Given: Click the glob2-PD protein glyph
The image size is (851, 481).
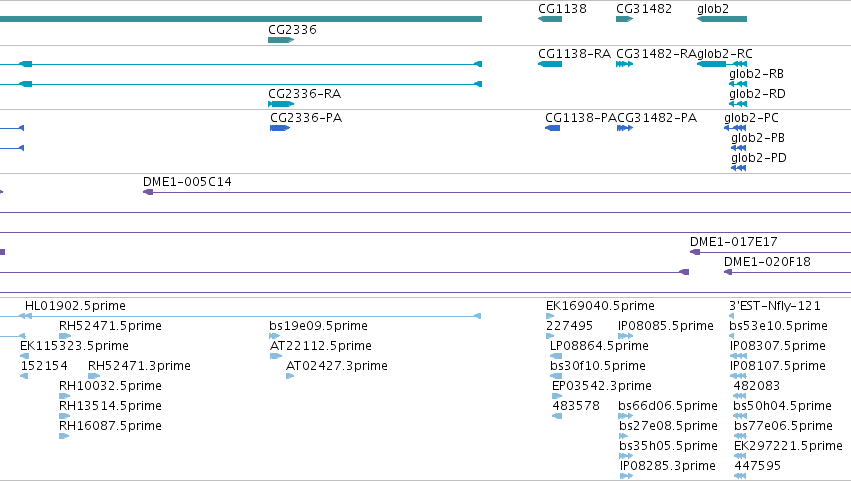Looking at the screenshot, I should 739,168.
